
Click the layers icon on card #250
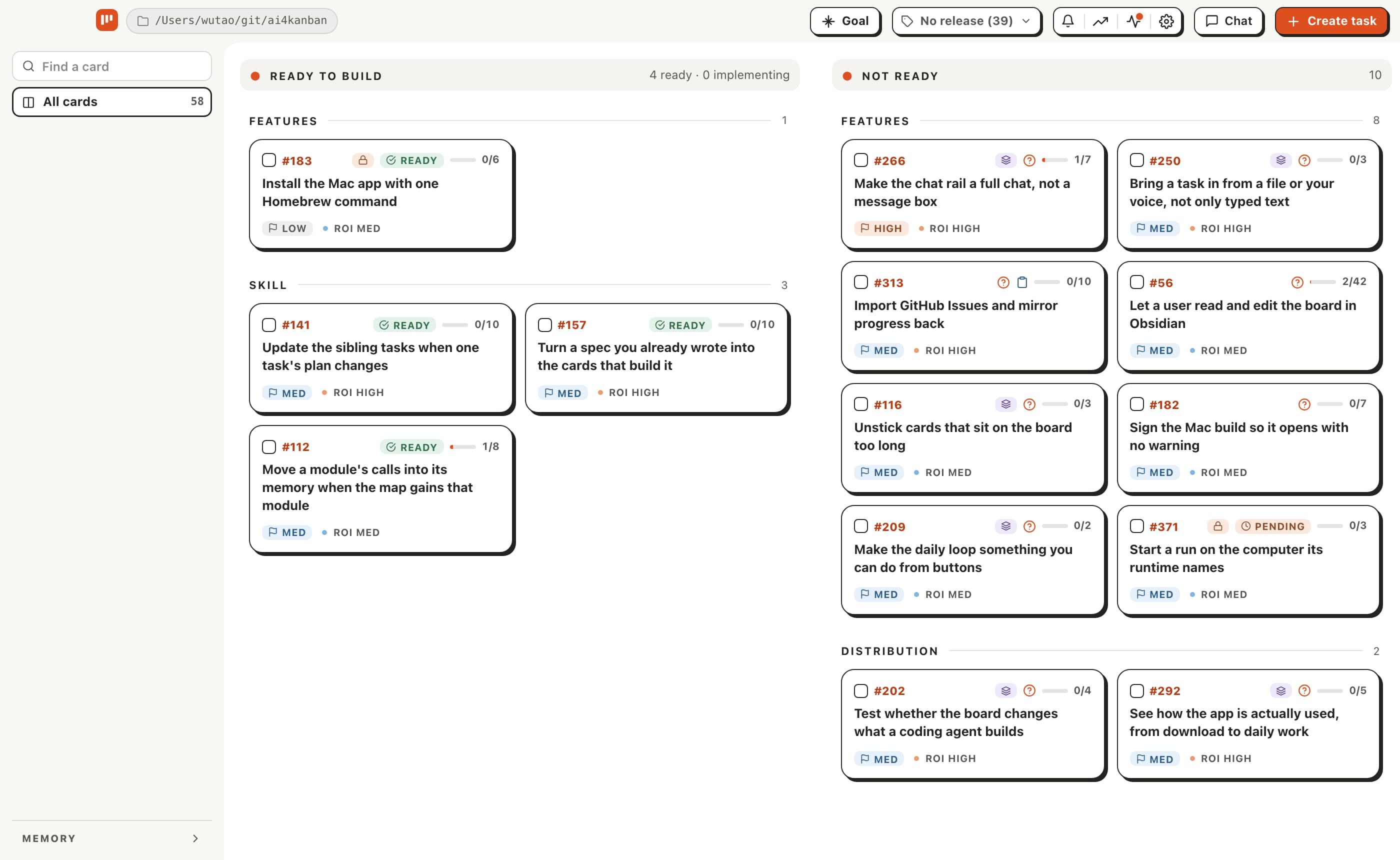[1281, 160]
